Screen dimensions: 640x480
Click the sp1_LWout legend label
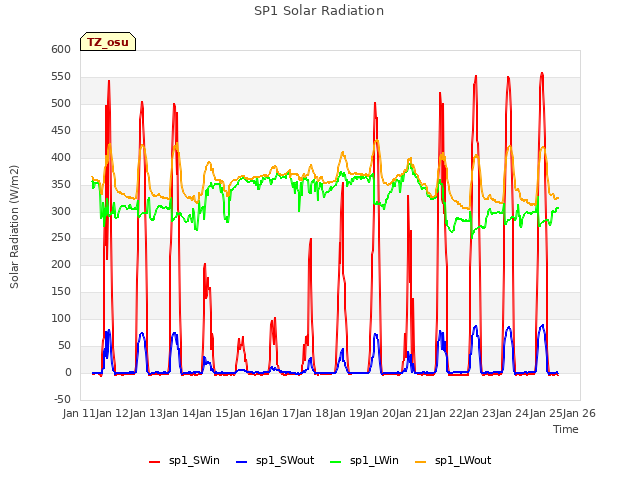(463, 460)
